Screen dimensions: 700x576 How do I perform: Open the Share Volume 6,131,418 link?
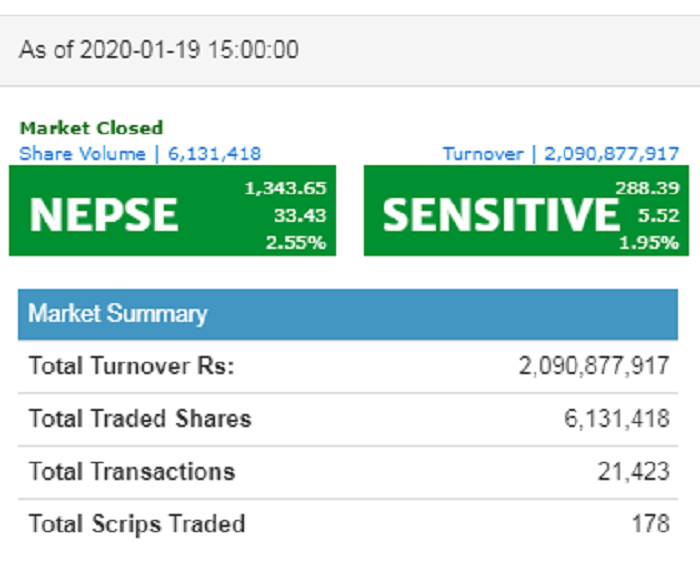click(140, 154)
